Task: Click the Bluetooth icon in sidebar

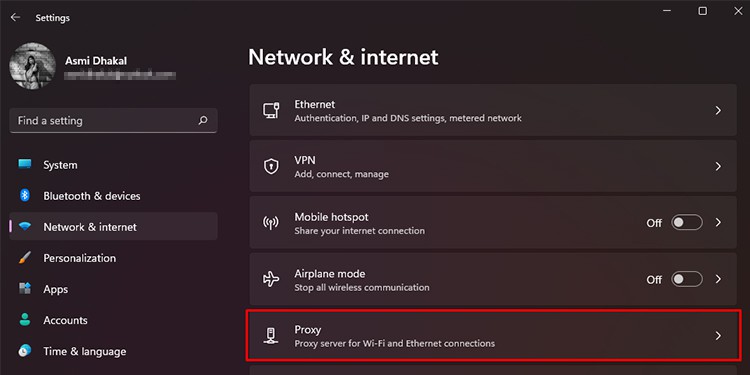Action: [x=25, y=196]
